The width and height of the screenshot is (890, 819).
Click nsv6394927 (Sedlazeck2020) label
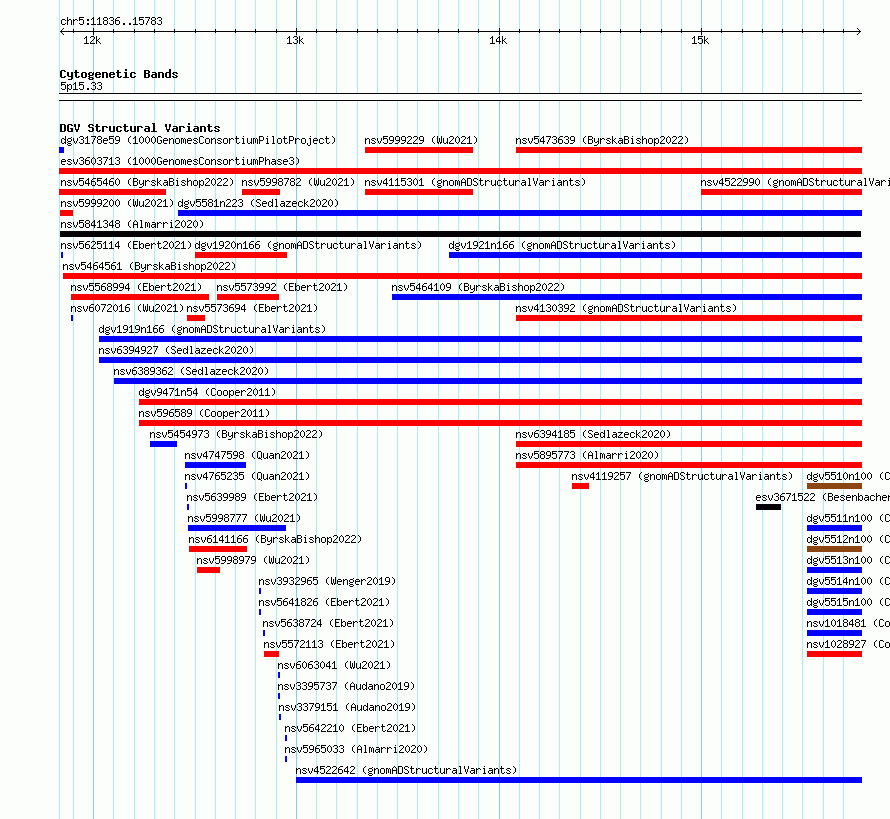click(176, 350)
